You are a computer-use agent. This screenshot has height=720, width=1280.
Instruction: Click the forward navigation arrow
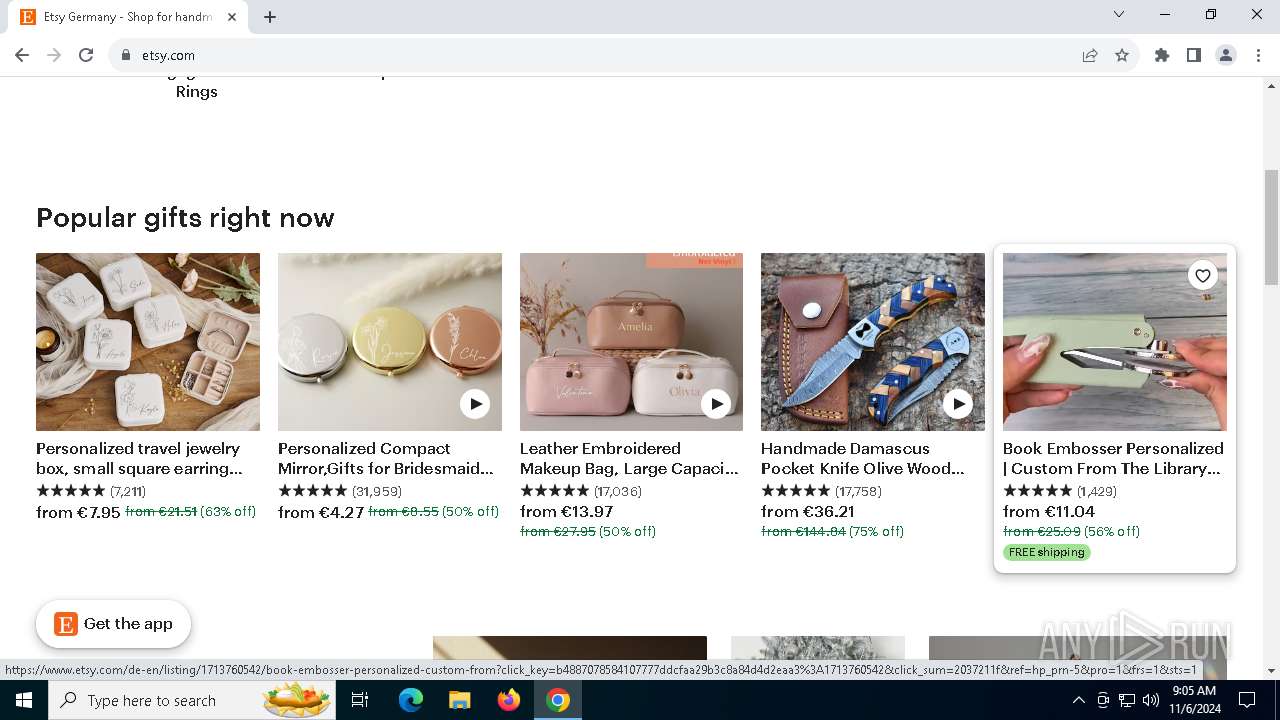tap(54, 55)
